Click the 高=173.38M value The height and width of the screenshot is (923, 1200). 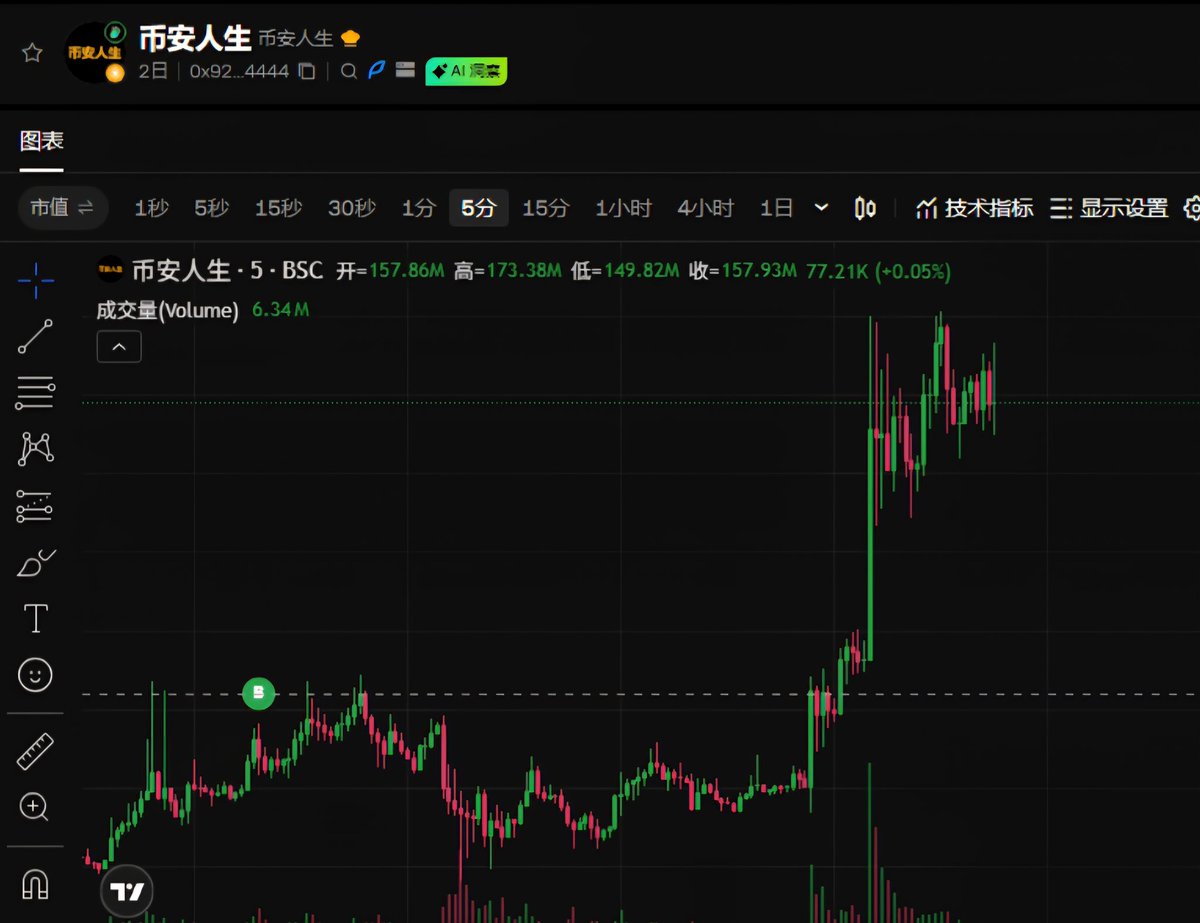(508, 271)
